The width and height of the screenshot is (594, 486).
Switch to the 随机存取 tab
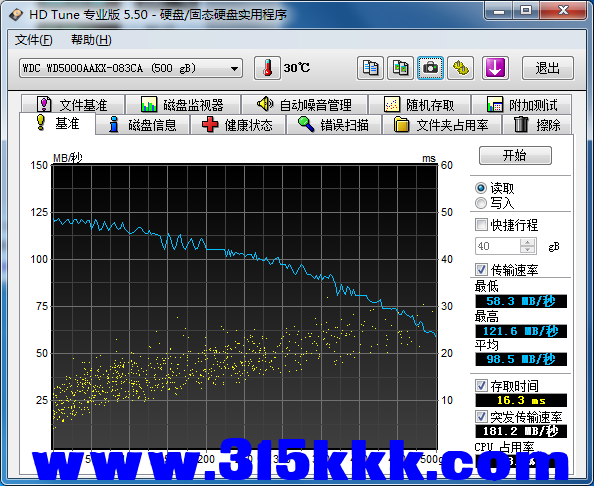tap(419, 105)
